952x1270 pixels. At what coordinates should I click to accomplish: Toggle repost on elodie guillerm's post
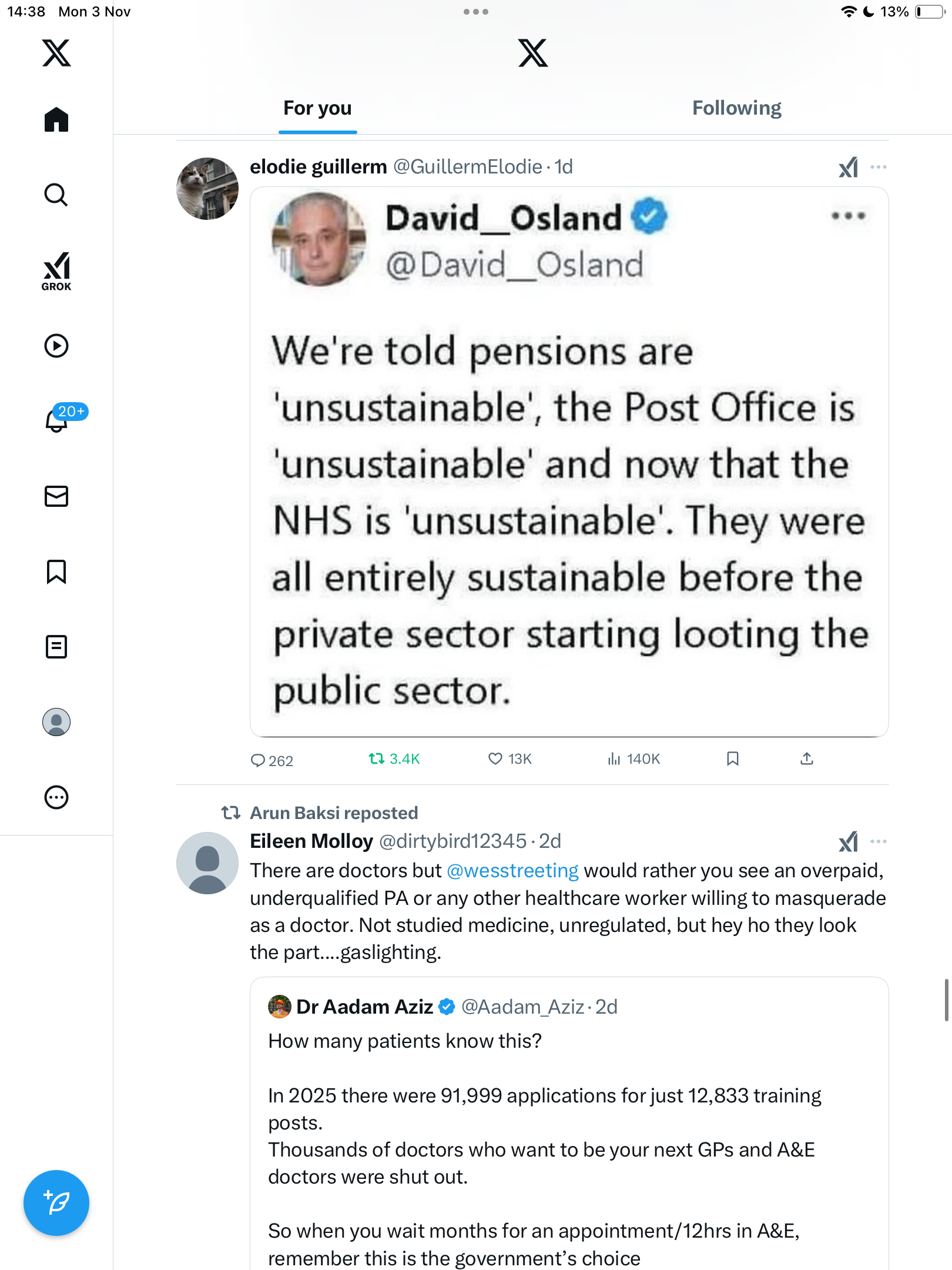tap(377, 758)
